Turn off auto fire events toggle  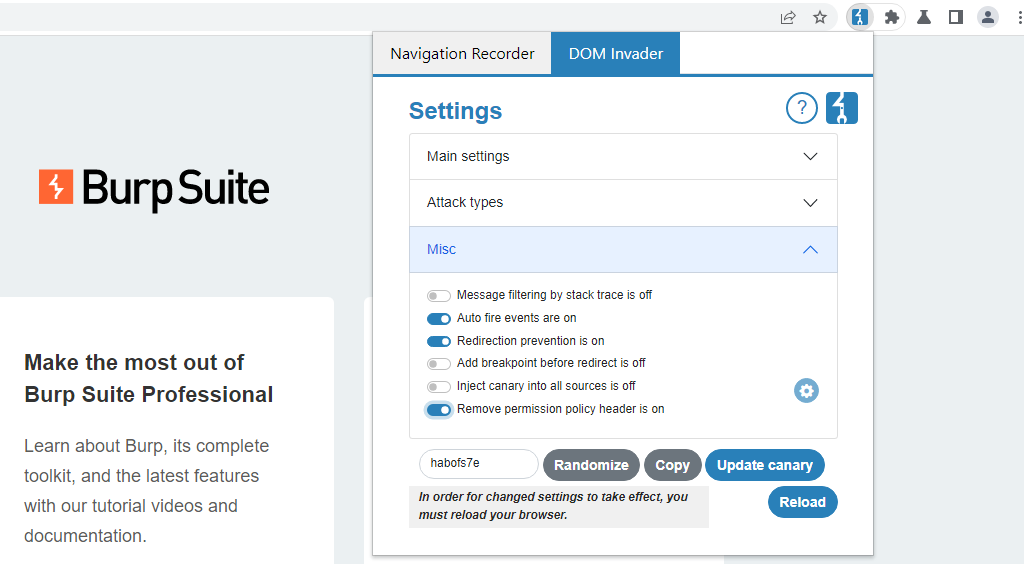(439, 319)
